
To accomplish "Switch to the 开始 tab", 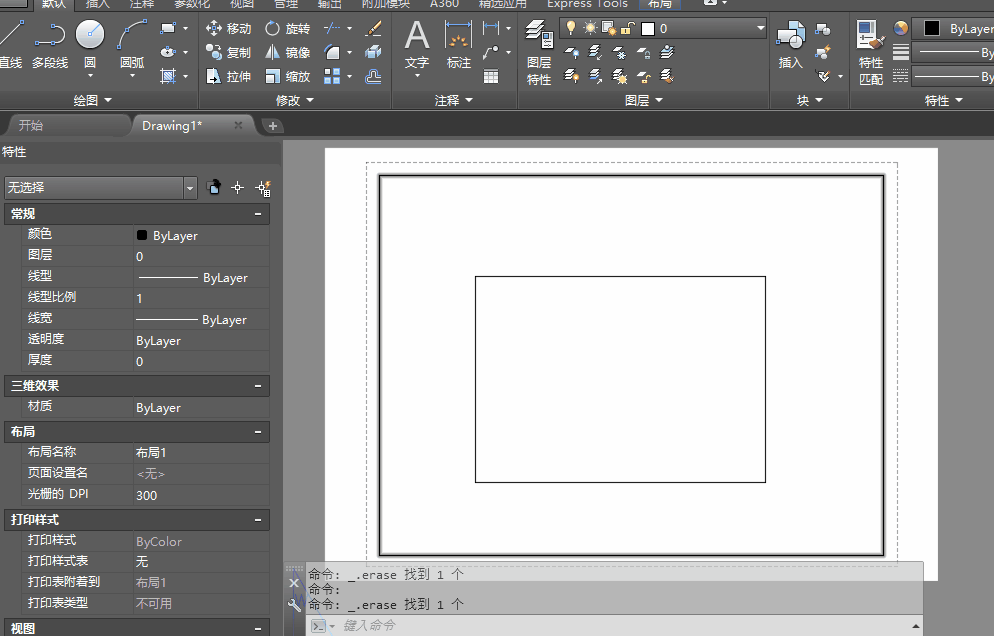I will pos(31,126).
